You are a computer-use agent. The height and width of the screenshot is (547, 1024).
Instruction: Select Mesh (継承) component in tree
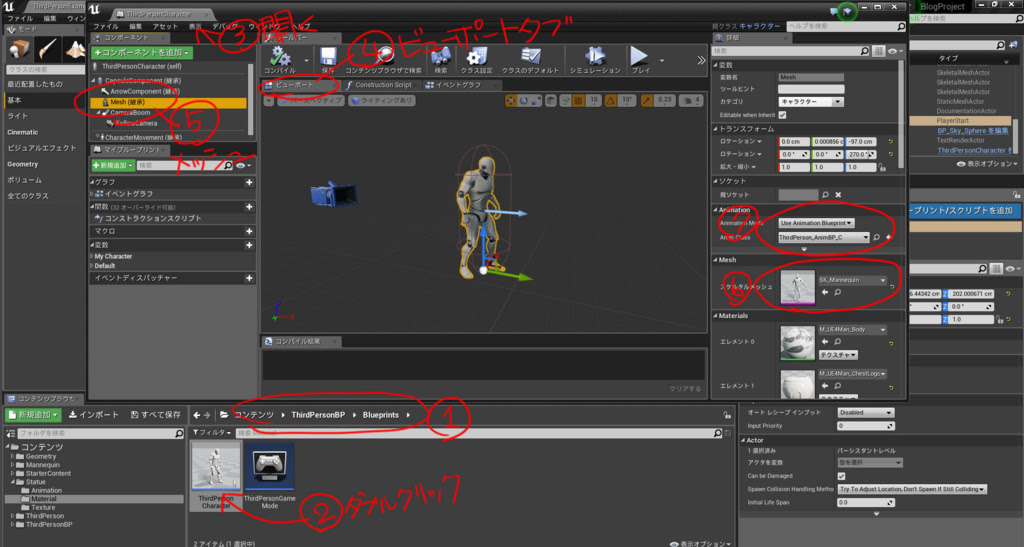click(170, 102)
